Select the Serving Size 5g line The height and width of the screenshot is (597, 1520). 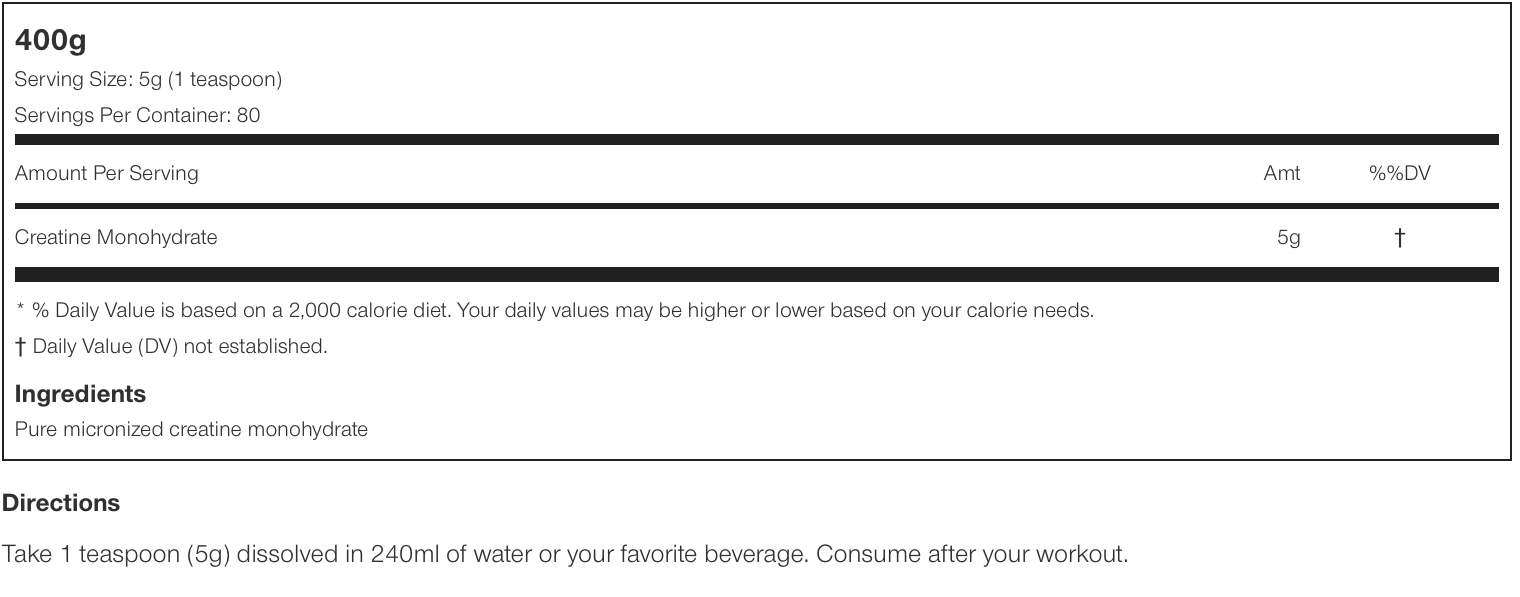pos(148,79)
